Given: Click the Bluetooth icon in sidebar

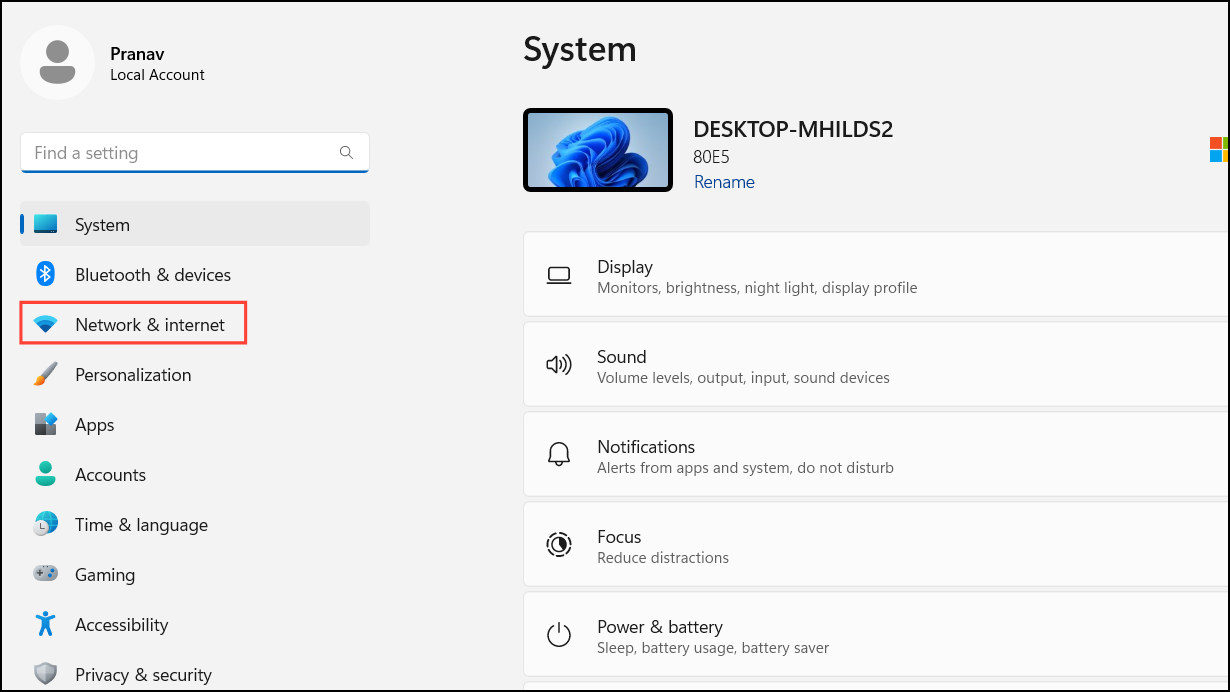Looking at the screenshot, I should [45, 274].
